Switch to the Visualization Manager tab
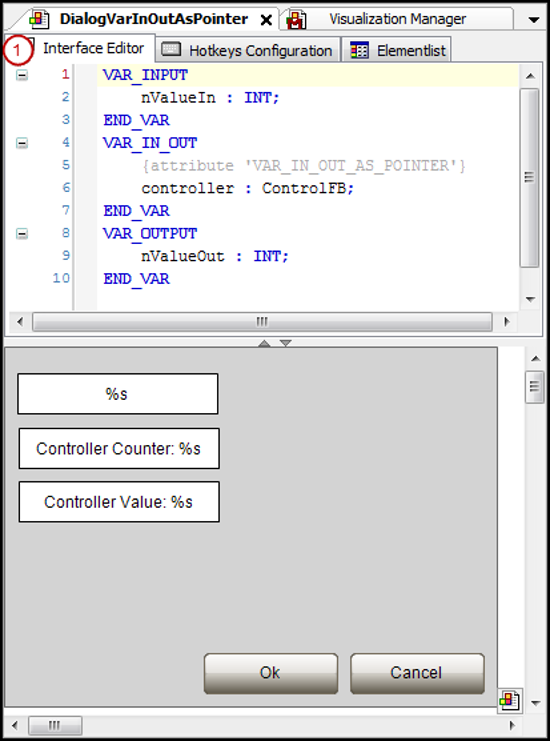 [397, 19]
